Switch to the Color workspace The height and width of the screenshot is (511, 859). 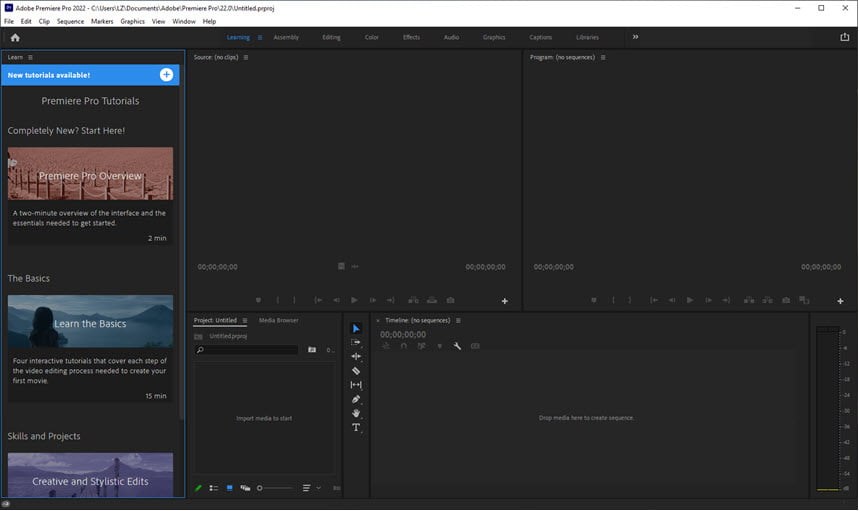point(371,37)
